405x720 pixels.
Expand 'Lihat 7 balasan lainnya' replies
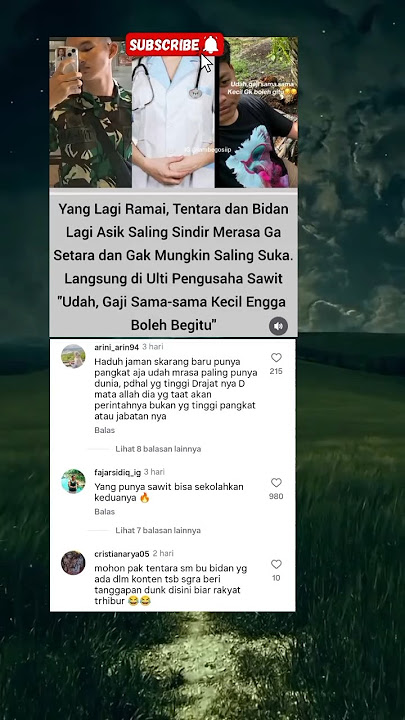point(158,530)
